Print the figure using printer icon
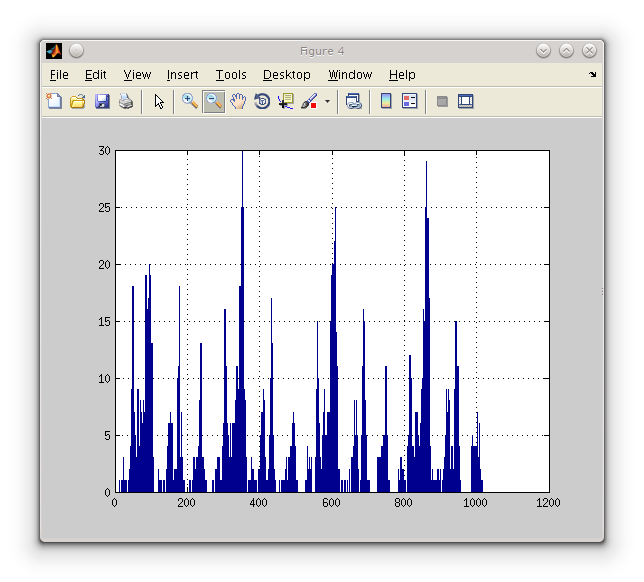 pyautogui.click(x=126, y=101)
